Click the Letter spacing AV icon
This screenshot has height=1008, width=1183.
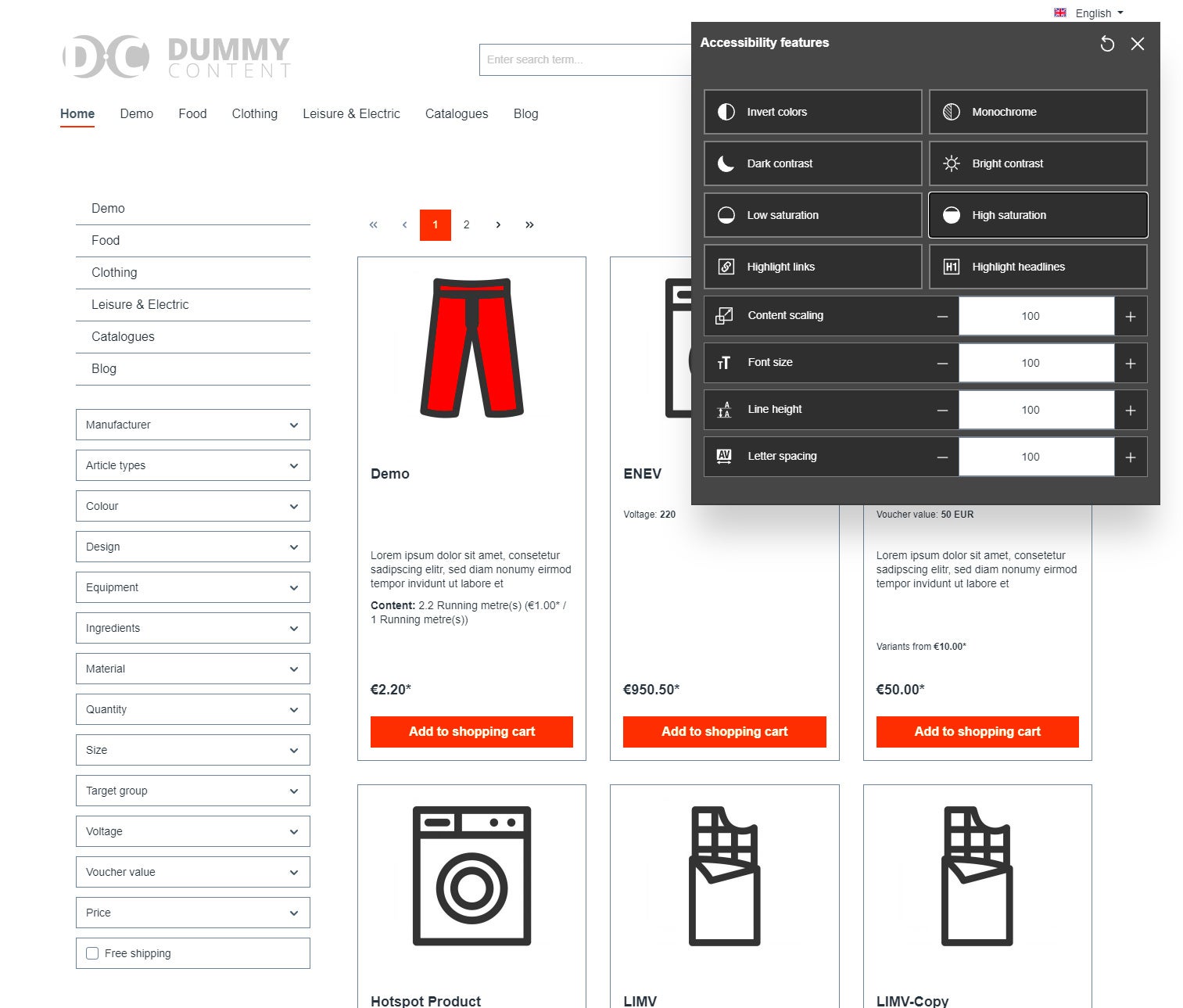(x=724, y=457)
